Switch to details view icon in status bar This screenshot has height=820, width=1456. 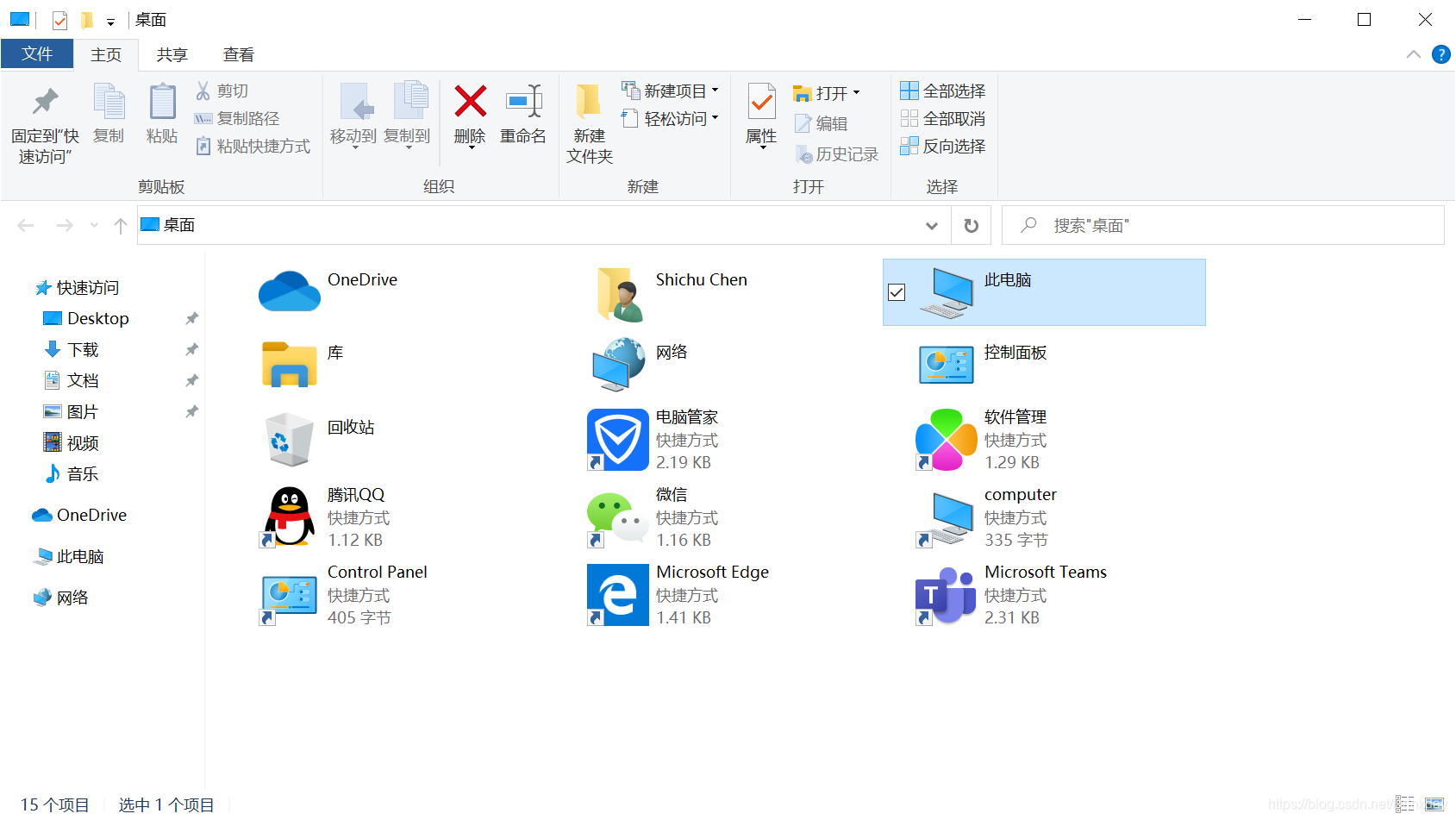[x=1405, y=804]
